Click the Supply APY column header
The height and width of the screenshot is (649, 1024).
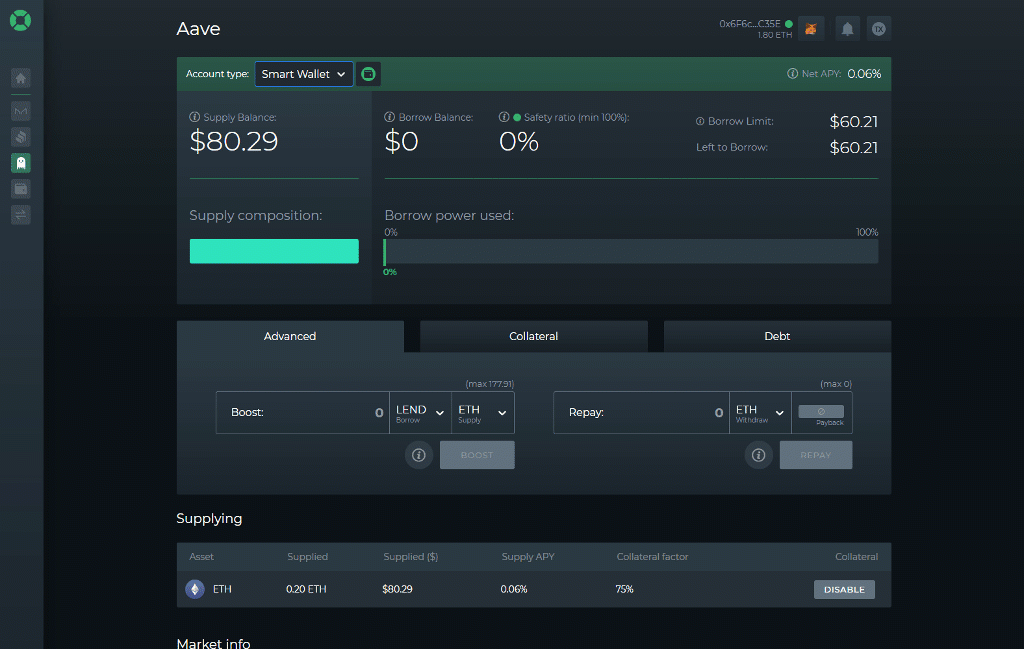pyautogui.click(x=528, y=557)
